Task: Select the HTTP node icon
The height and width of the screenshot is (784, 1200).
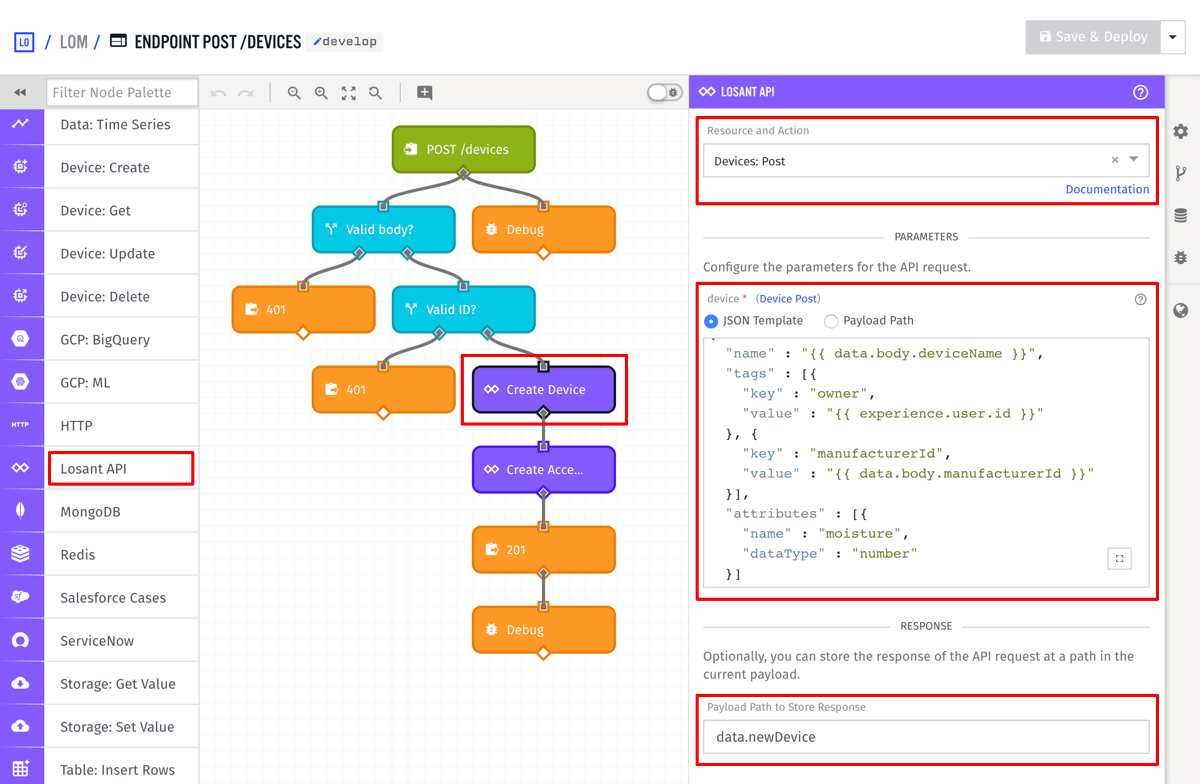Action: (21, 426)
